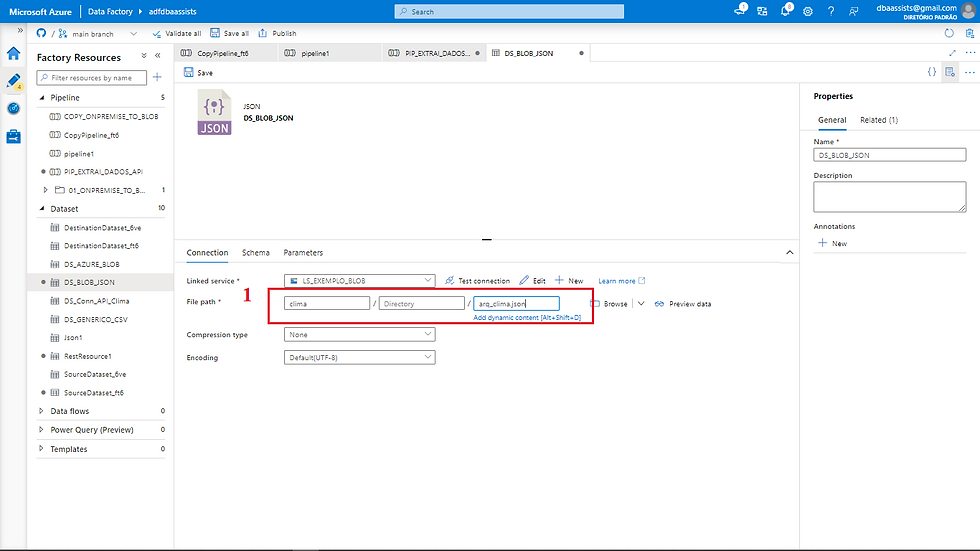The image size is (980, 551).
Task: Click the feedback icon
Action: pos(853,11)
